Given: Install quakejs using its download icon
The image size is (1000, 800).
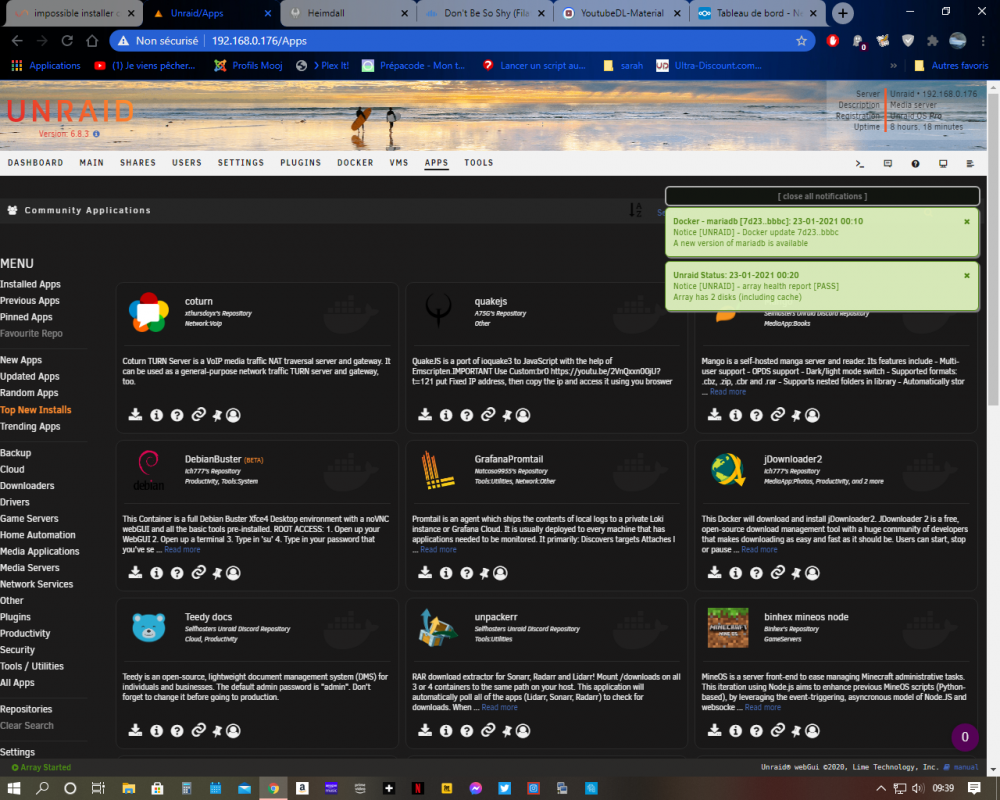Looking at the screenshot, I should tap(425, 415).
